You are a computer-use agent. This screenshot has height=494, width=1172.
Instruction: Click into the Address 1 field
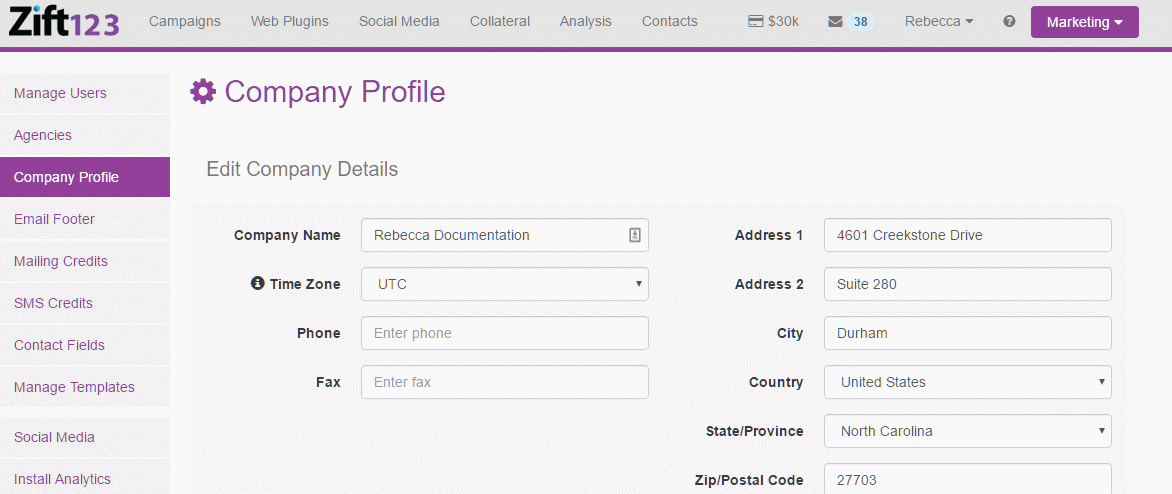click(967, 235)
